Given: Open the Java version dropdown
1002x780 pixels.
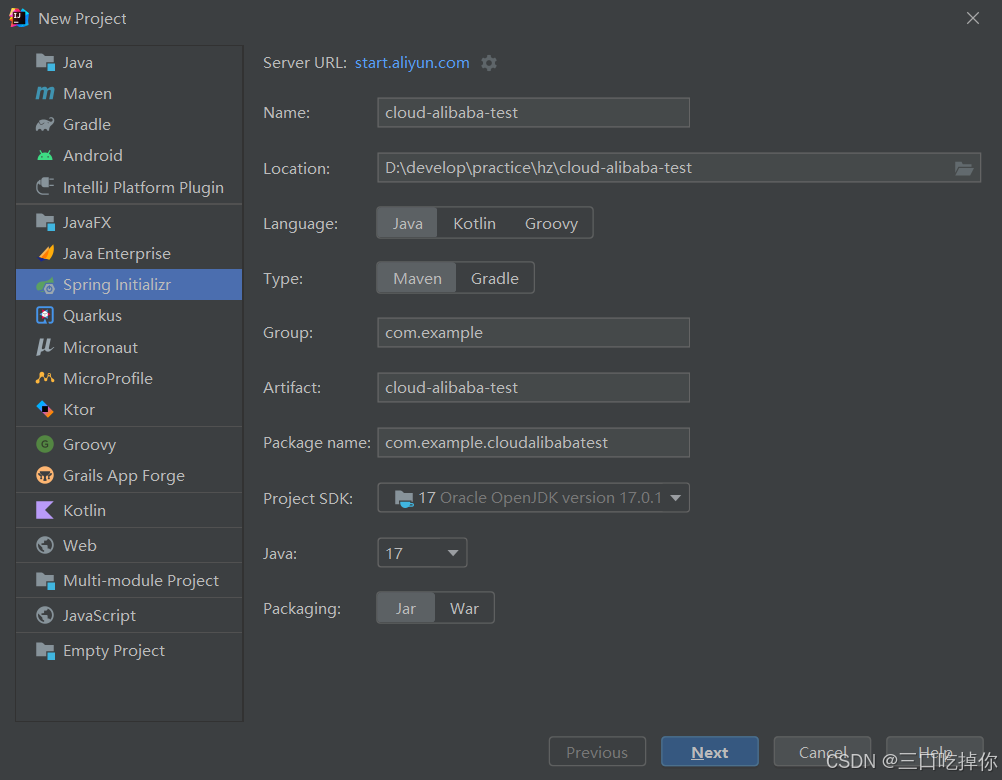Looking at the screenshot, I should [x=422, y=553].
